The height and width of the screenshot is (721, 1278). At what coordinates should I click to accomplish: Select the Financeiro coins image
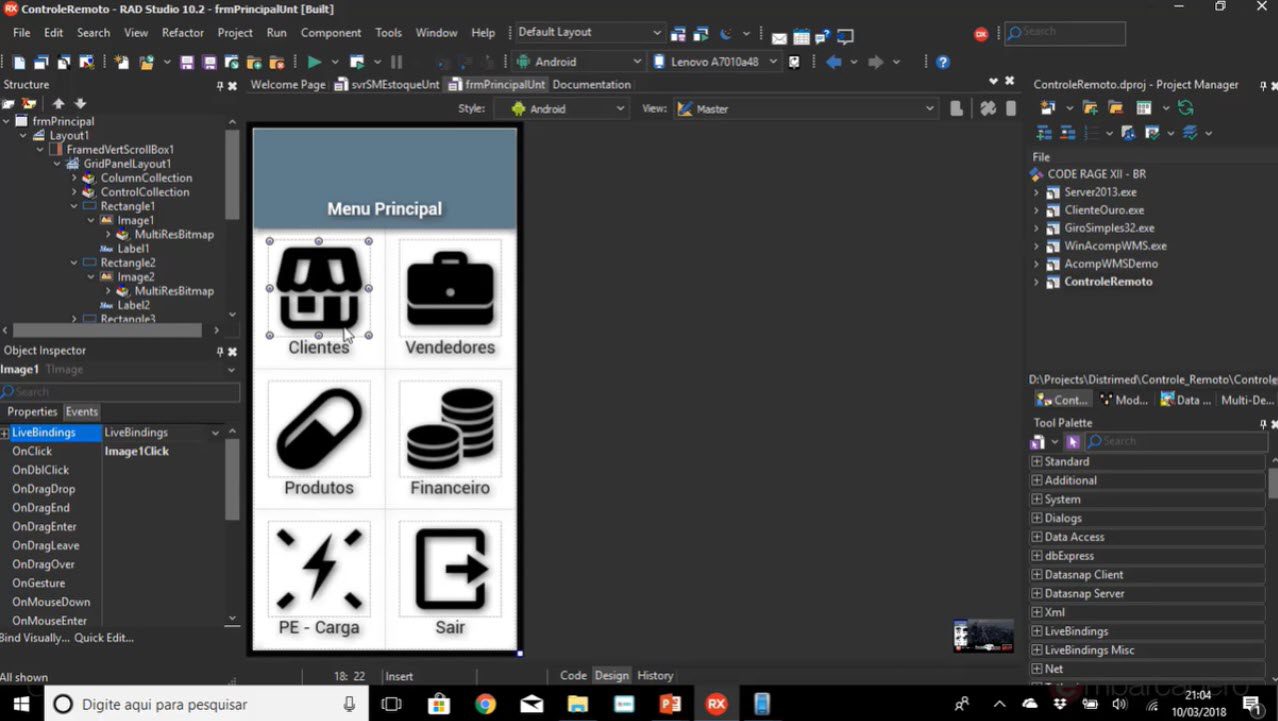(450, 429)
